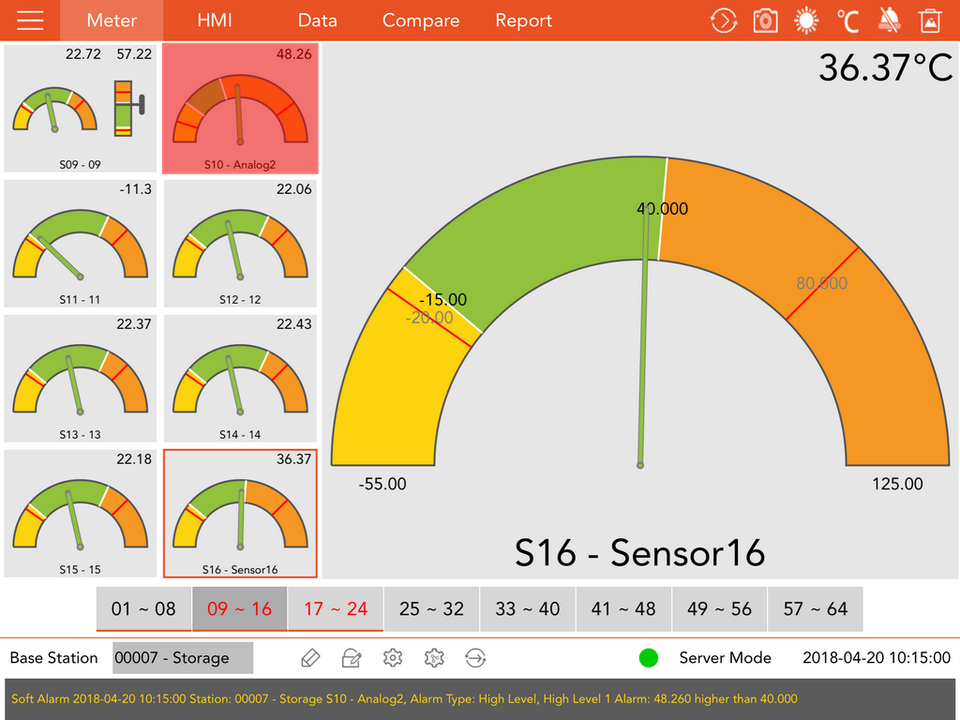The height and width of the screenshot is (720, 960).
Task: Click the pencil edit icon
Action: click(x=310, y=658)
